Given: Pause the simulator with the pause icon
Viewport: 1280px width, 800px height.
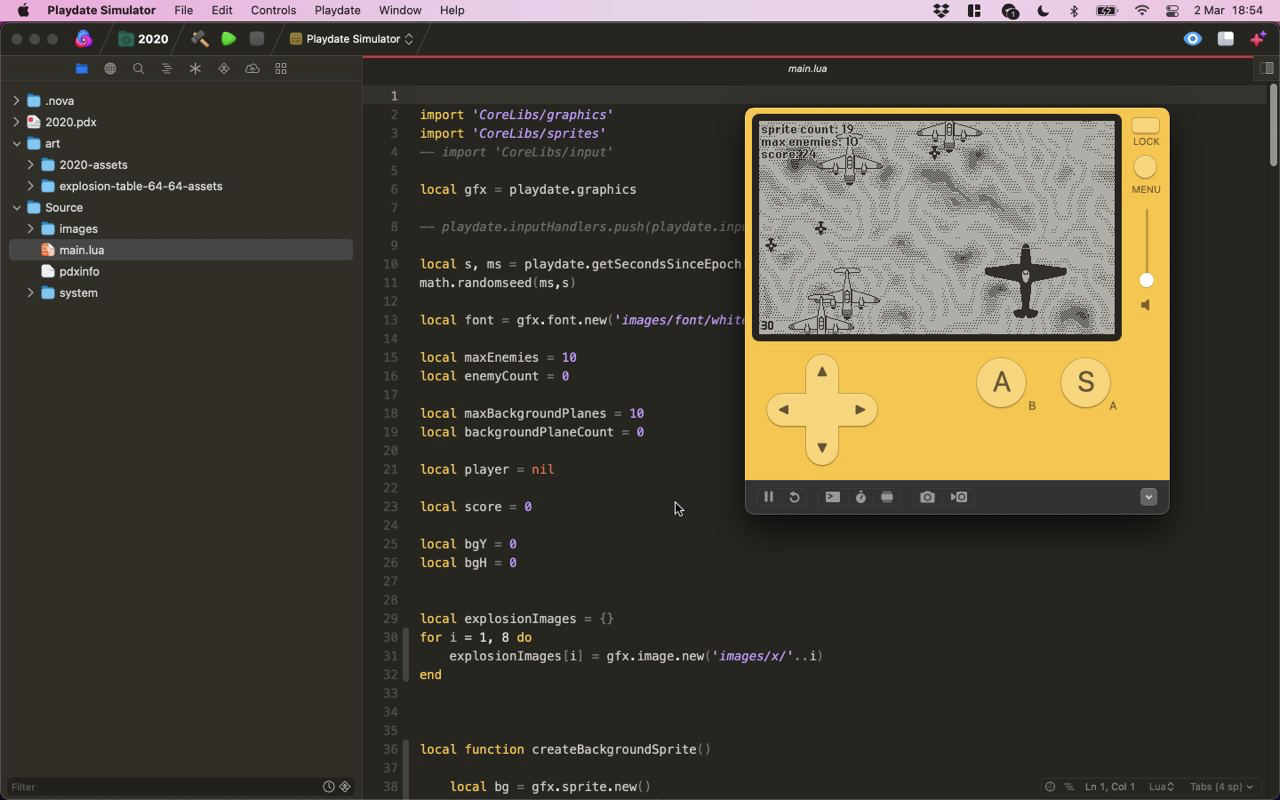Looking at the screenshot, I should click(768, 497).
